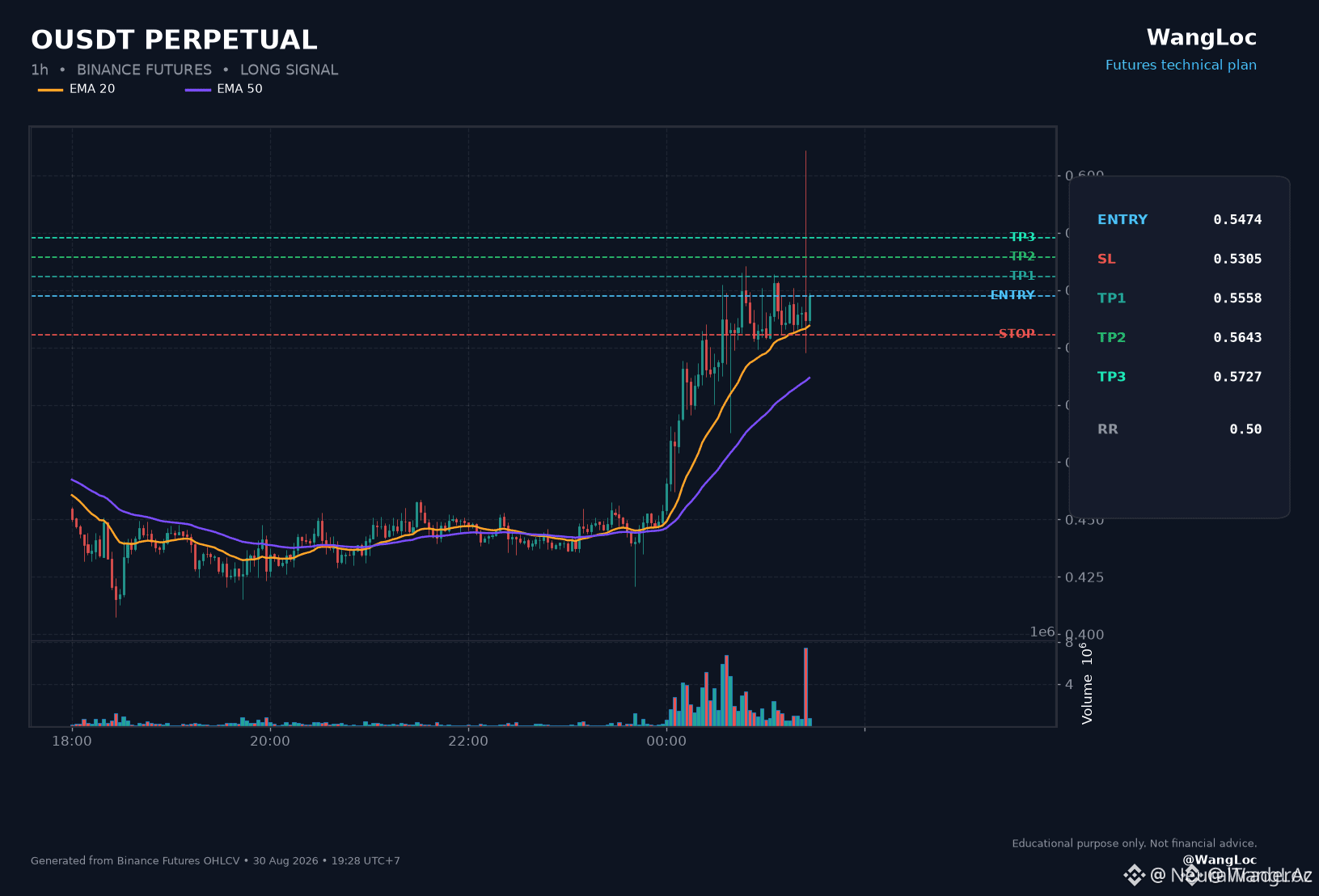Select the stop loss value 0.5305

[x=1237, y=259]
